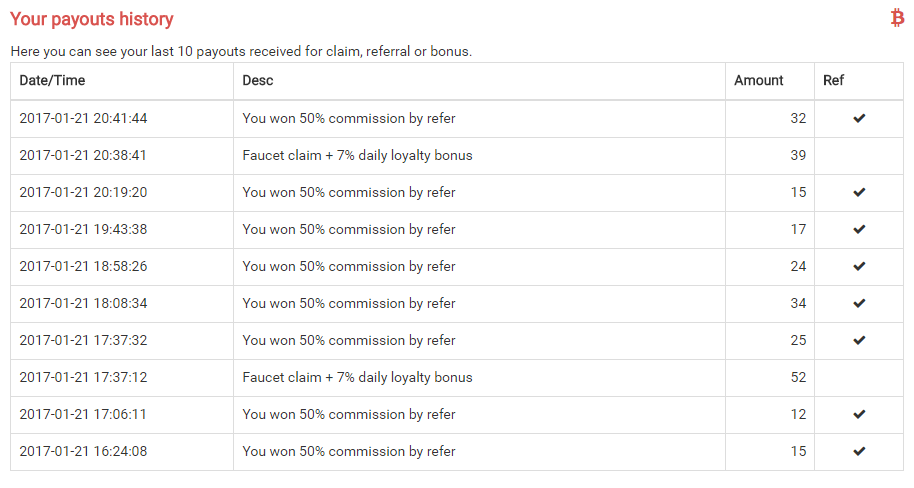Click the Date/Time column header
The image size is (914, 488).
click(x=52, y=80)
